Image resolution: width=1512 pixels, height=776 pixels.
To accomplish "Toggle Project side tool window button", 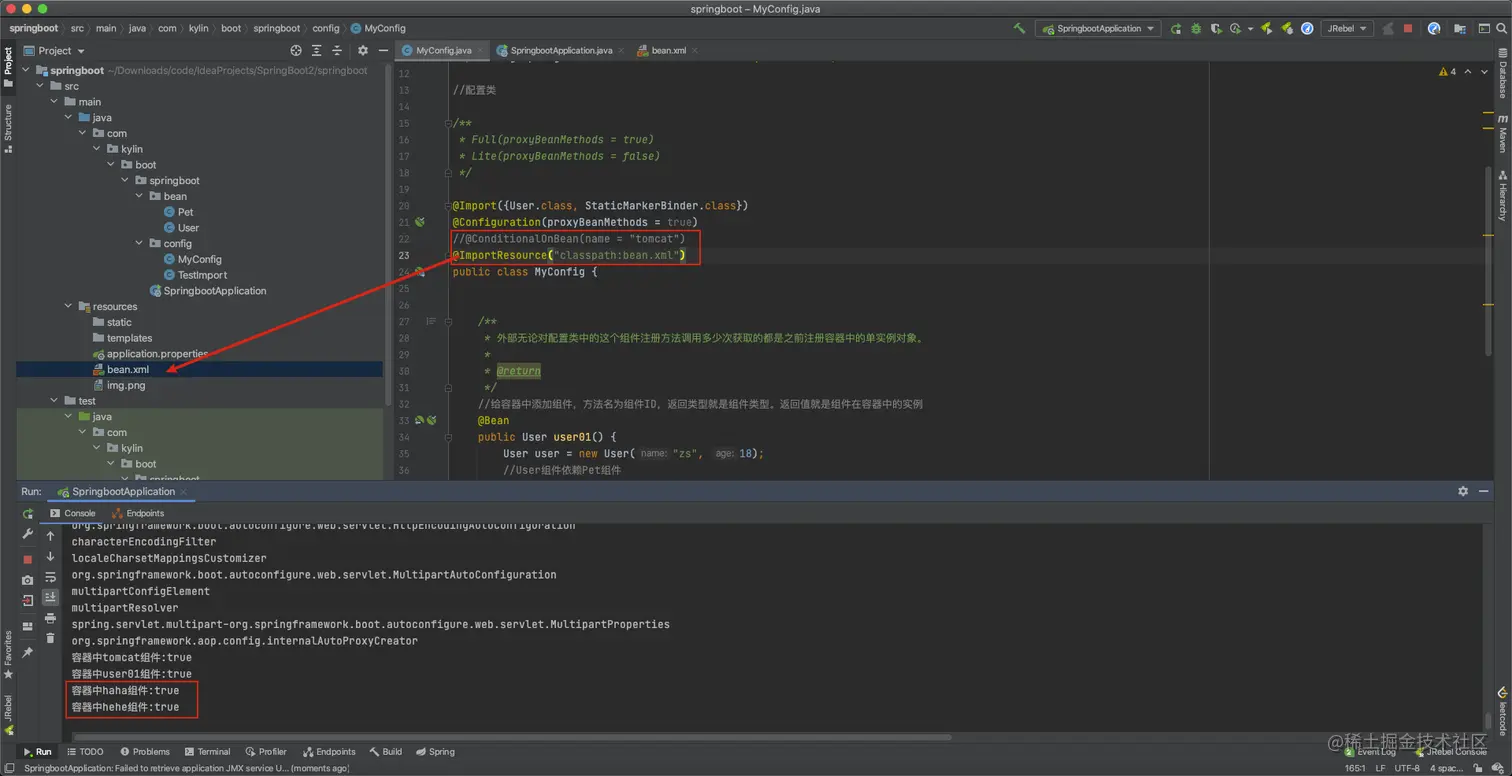I will click(8, 68).
